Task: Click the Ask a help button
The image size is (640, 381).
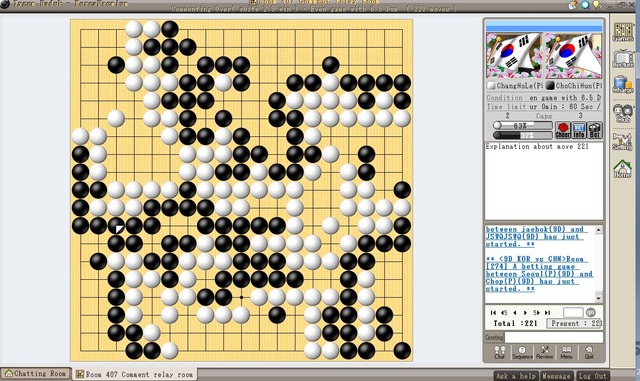Action: point(516,376)
